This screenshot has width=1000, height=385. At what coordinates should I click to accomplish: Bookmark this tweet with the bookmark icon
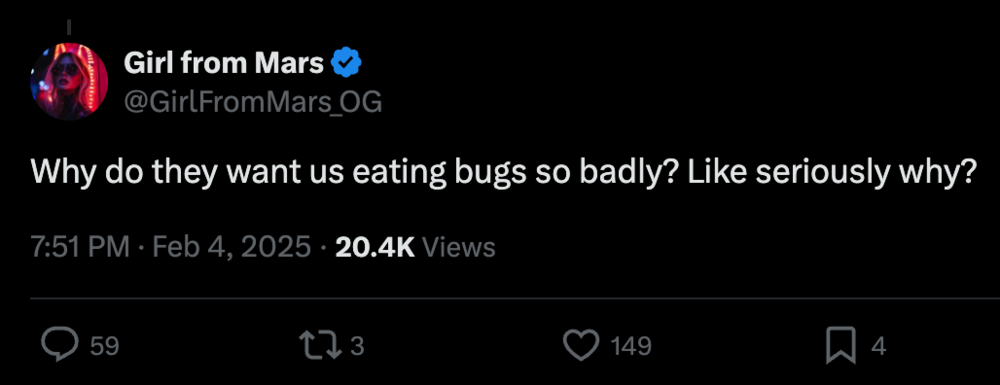coord(841,347)
